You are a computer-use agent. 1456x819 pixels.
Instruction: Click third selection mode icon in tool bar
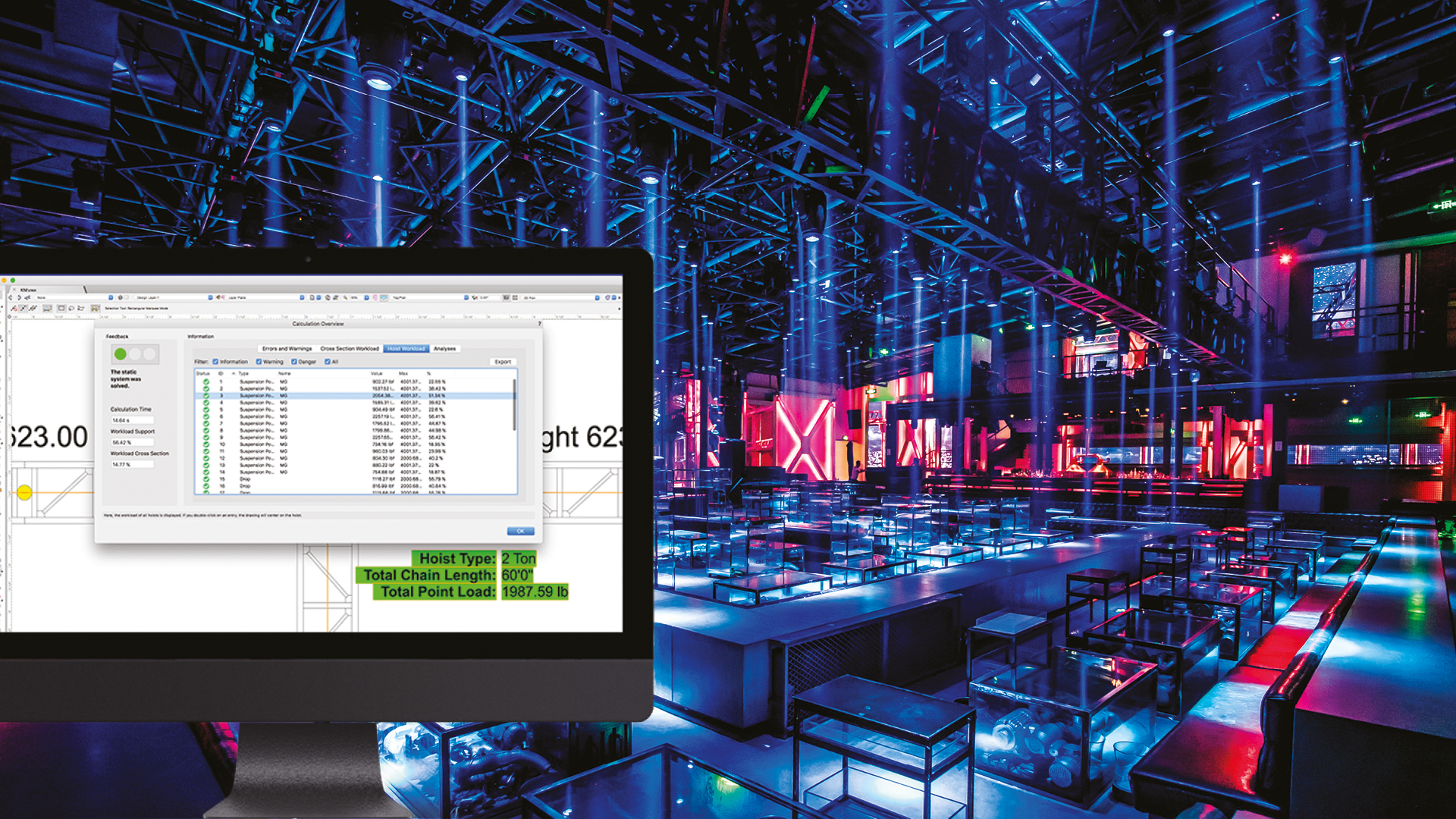(33, 308)
